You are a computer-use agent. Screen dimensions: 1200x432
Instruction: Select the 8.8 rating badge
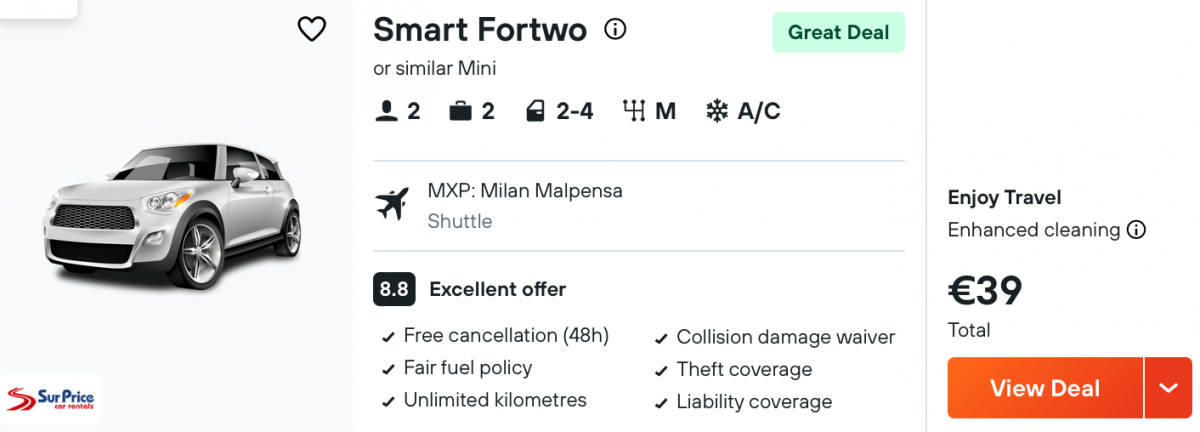pyautogui.click(x=394, y=290)
